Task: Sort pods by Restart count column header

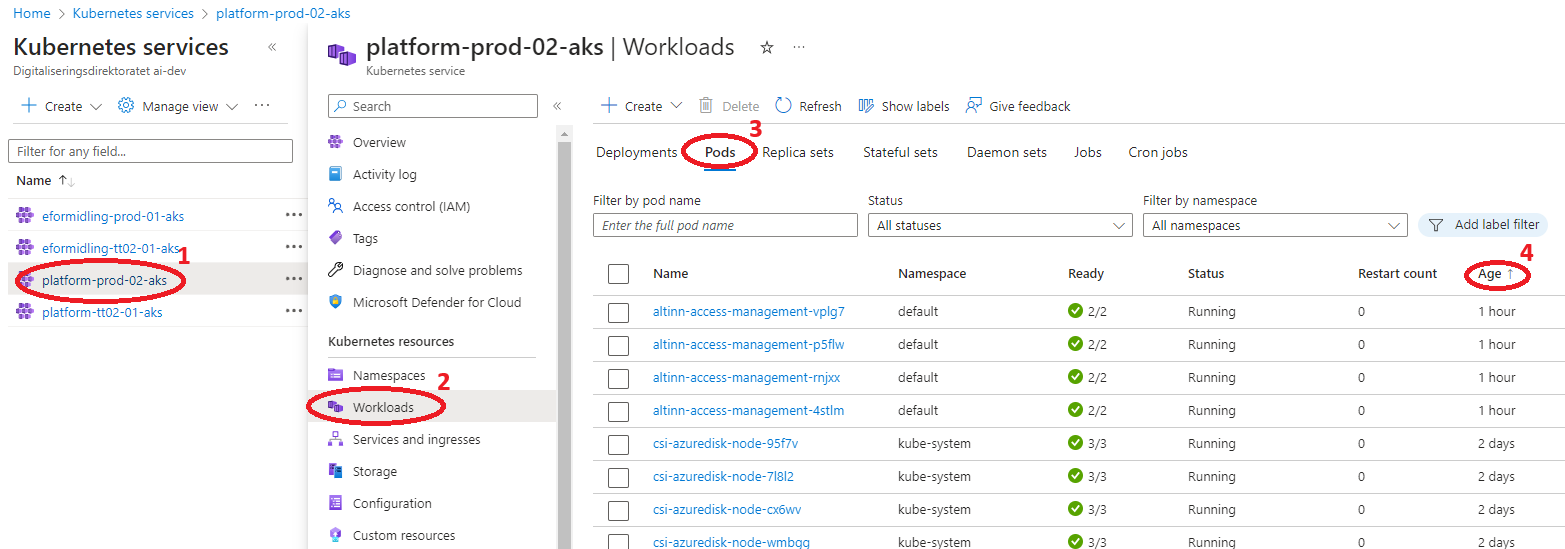Action: point(1397,273)
